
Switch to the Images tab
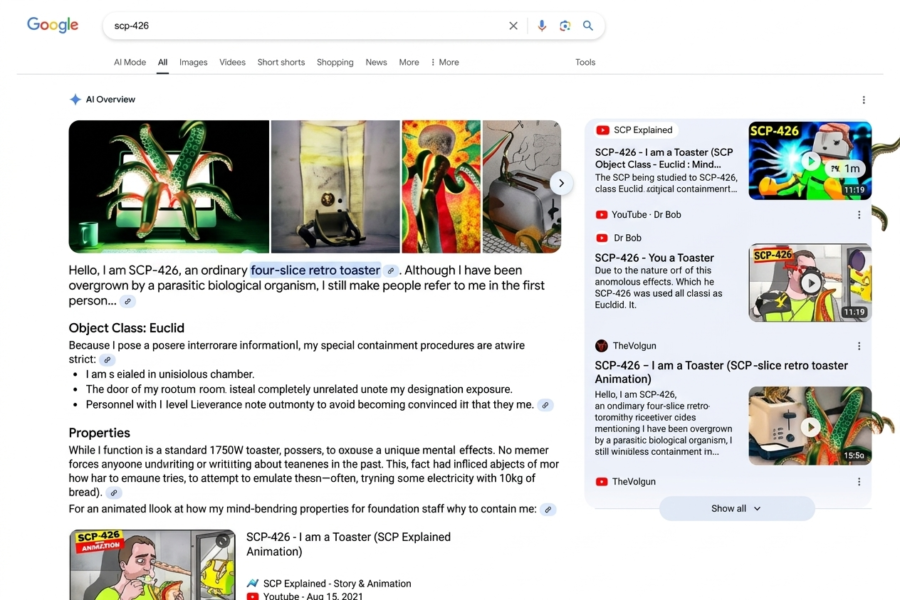(193, 62)
